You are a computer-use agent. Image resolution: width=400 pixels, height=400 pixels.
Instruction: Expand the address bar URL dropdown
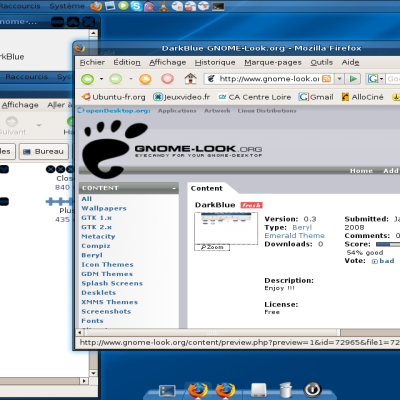(x=339, y=79)
